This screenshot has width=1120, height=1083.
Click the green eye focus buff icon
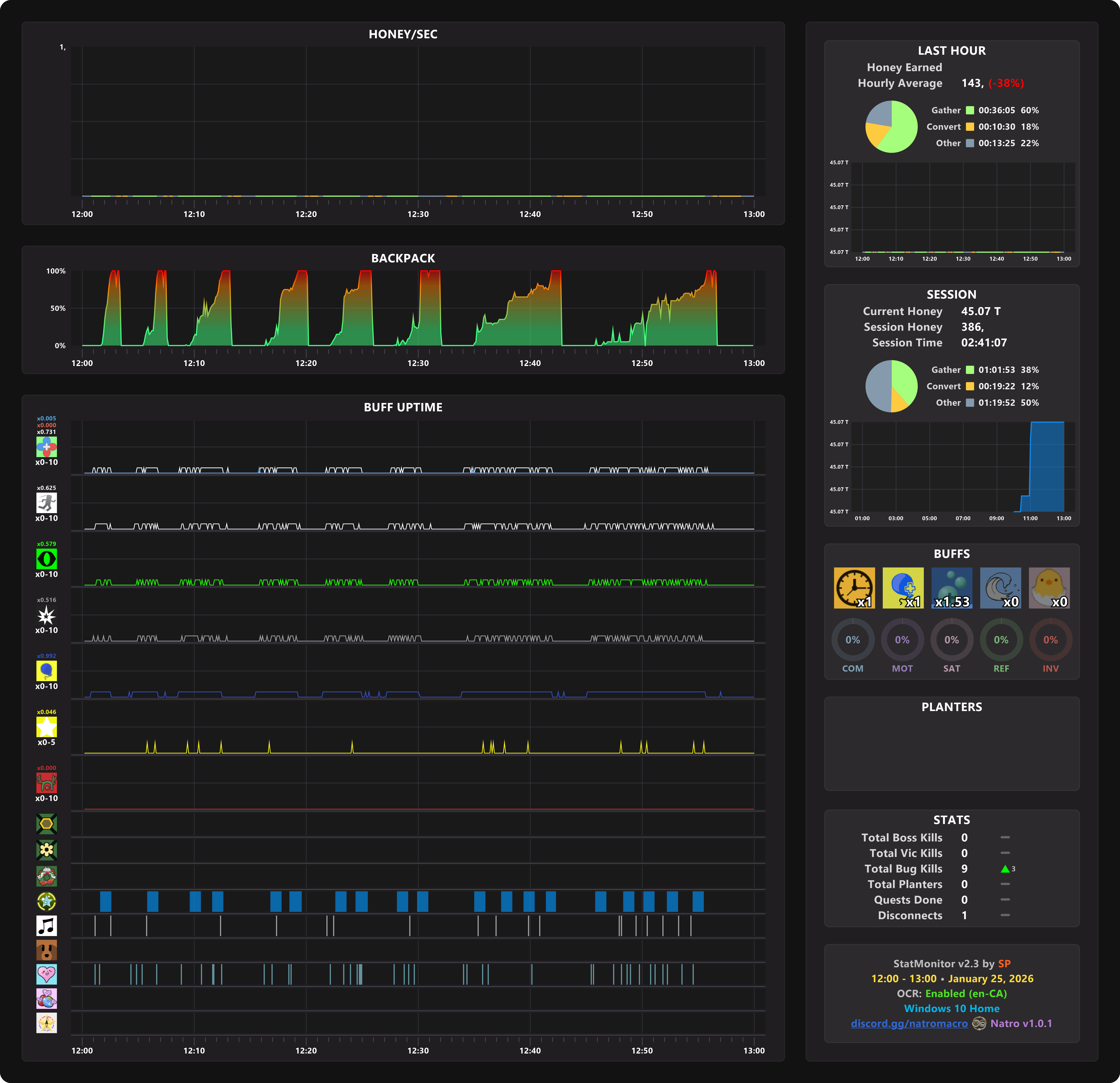tap(46, 558)
